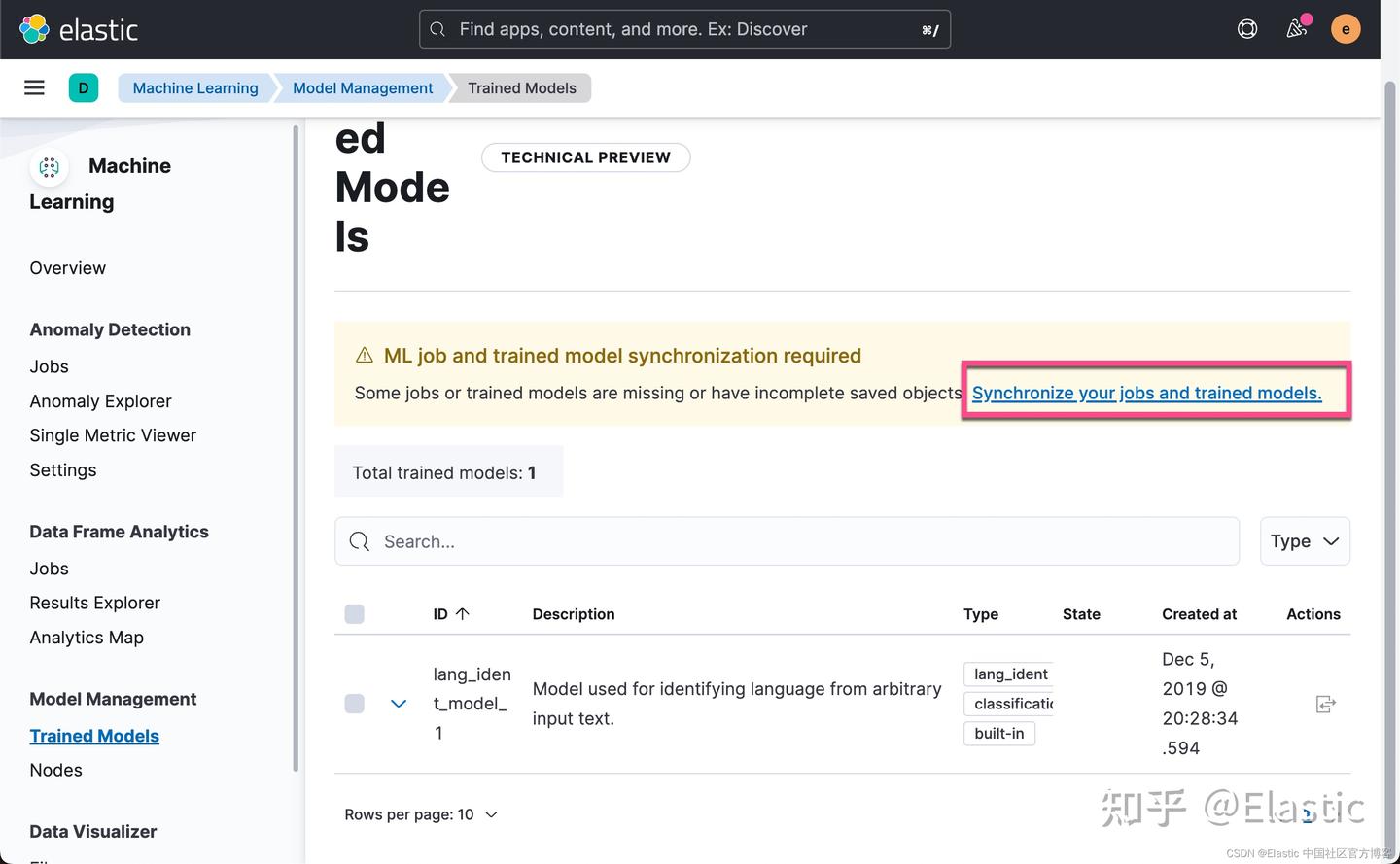Open the help and support menu
The height and width of the screenshot is (864, 1400).
[x=1246, y=28]
